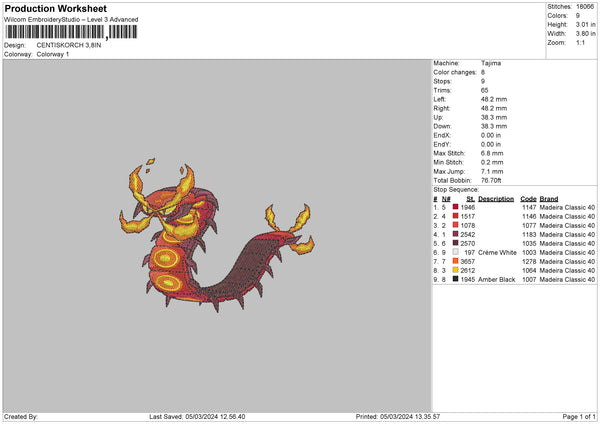This screenshot has width=600, height=424.
Task: Click the Max Stitch value '6.8 mm'
Action: tap(492, 153)
